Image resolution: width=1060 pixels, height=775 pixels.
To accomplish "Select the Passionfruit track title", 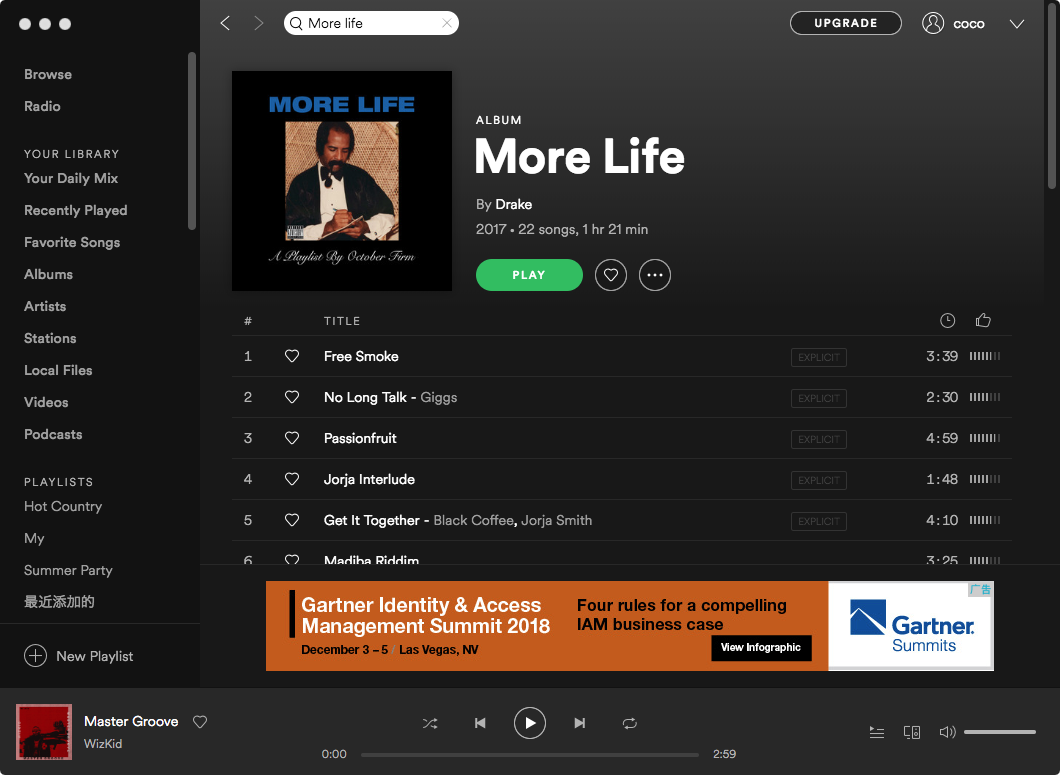I will (360, 438).
